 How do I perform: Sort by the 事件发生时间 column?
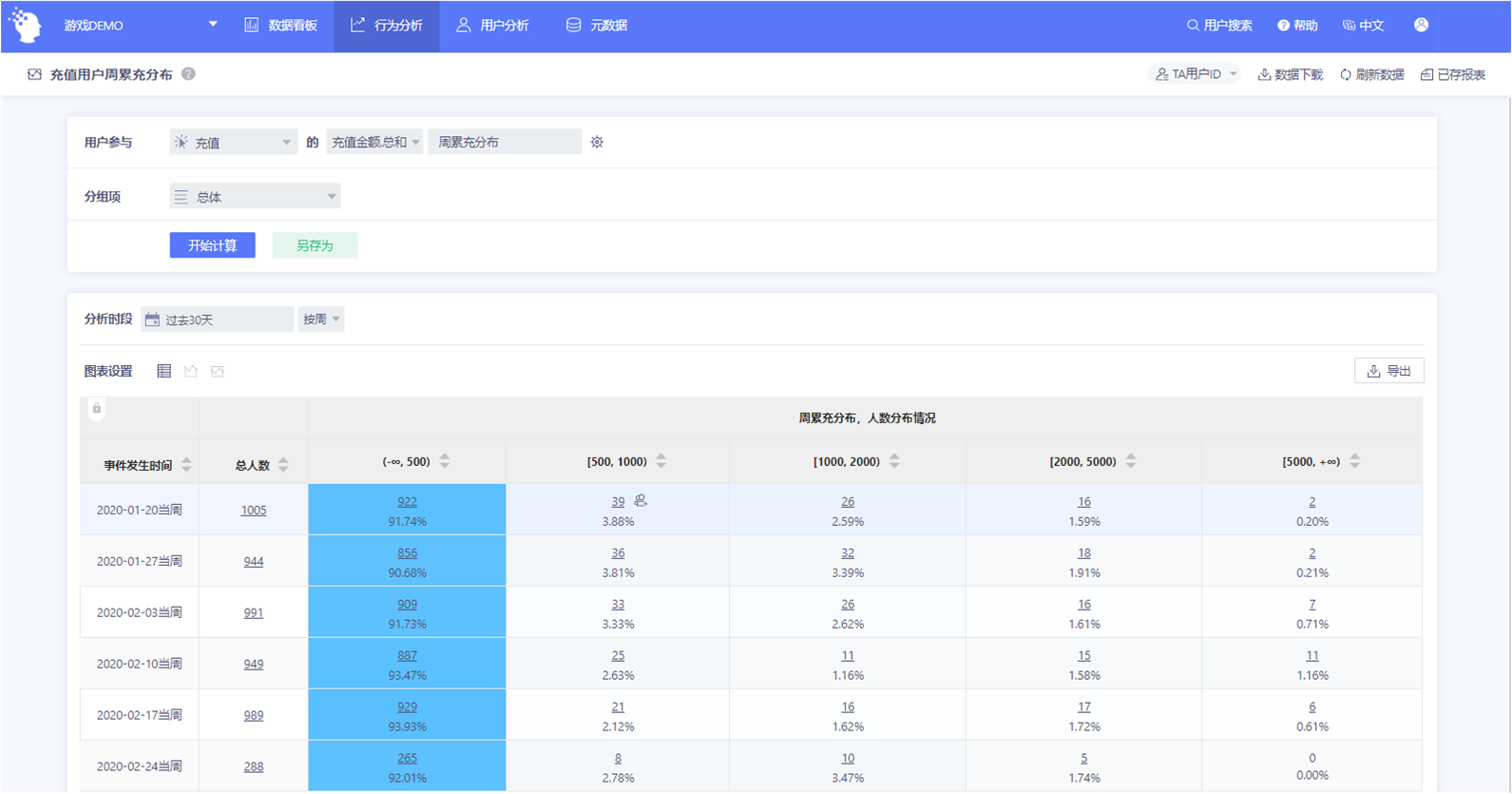186,465
